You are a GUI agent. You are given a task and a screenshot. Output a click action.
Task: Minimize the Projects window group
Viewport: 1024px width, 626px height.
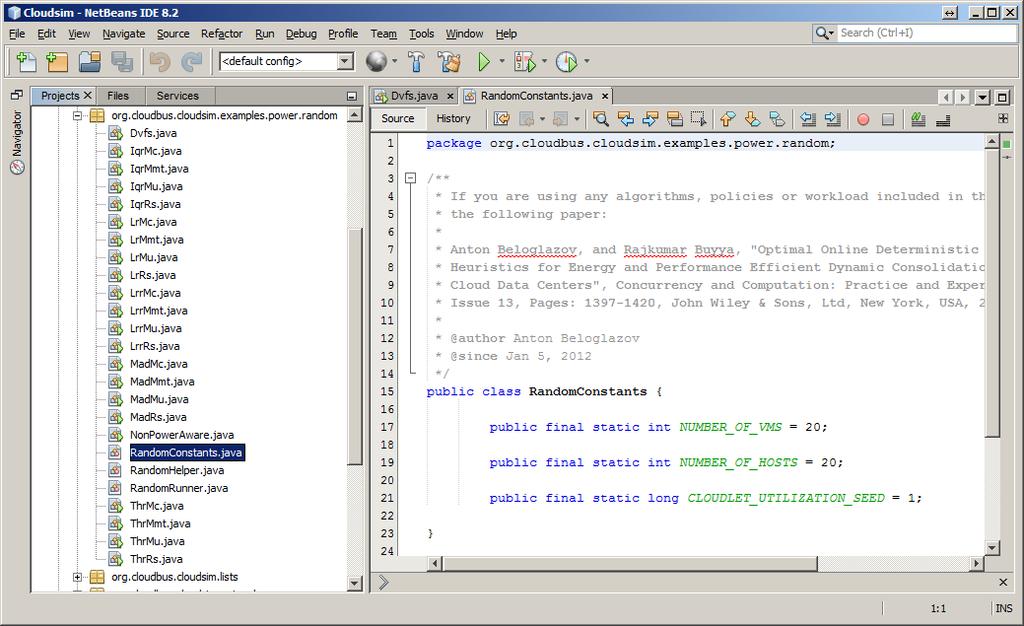pos(351,96)
